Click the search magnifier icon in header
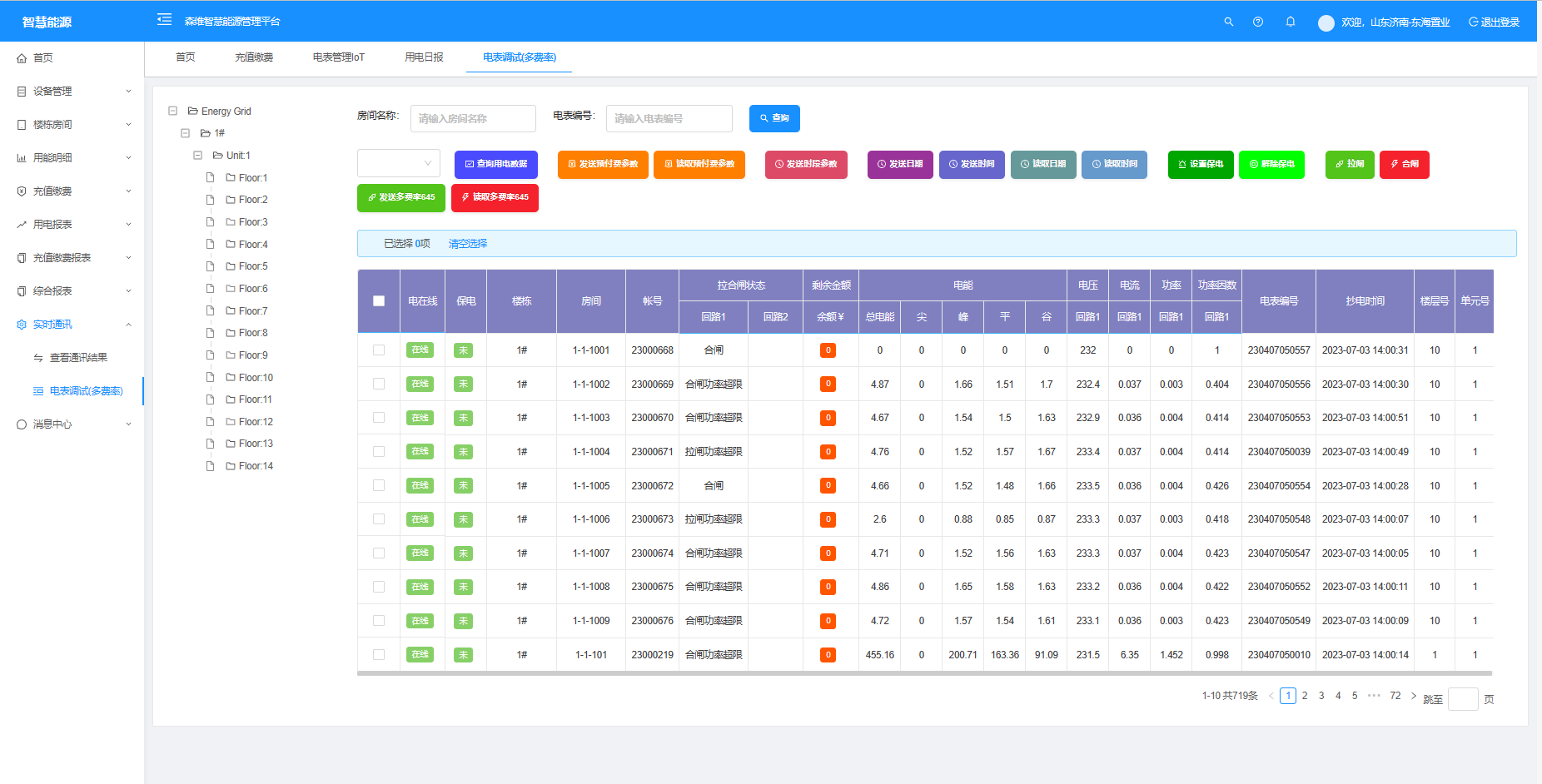 click(1228, 22)
